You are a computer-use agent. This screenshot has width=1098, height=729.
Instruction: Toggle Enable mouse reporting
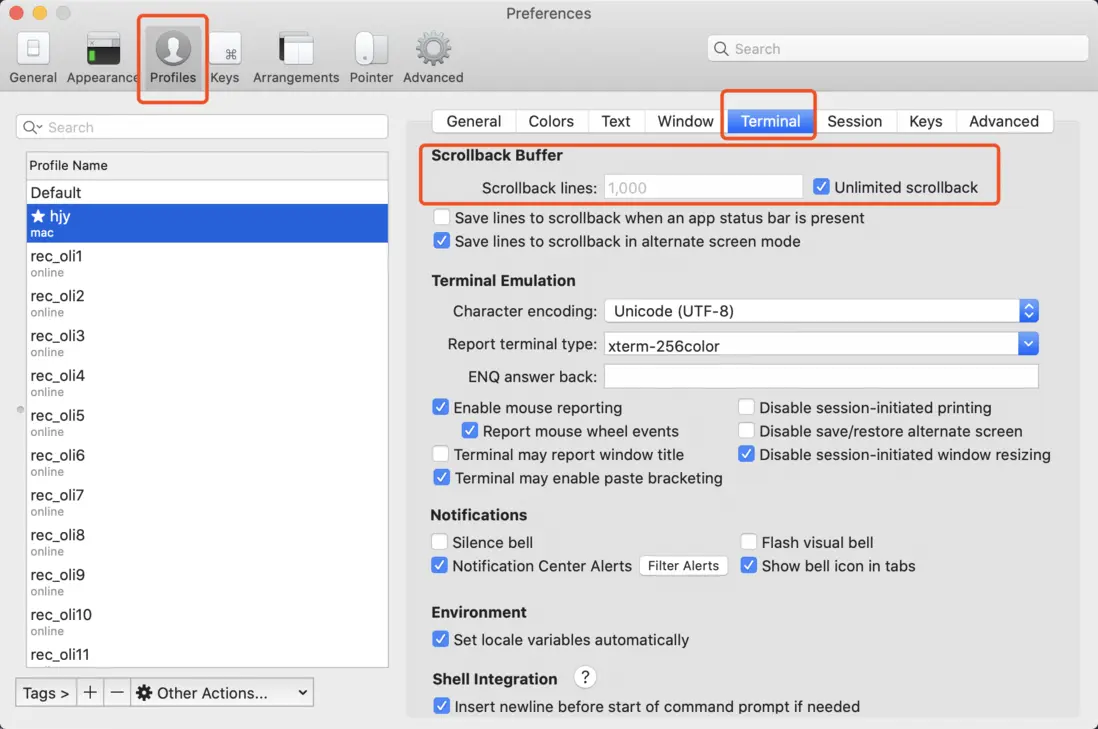point(440,407)
